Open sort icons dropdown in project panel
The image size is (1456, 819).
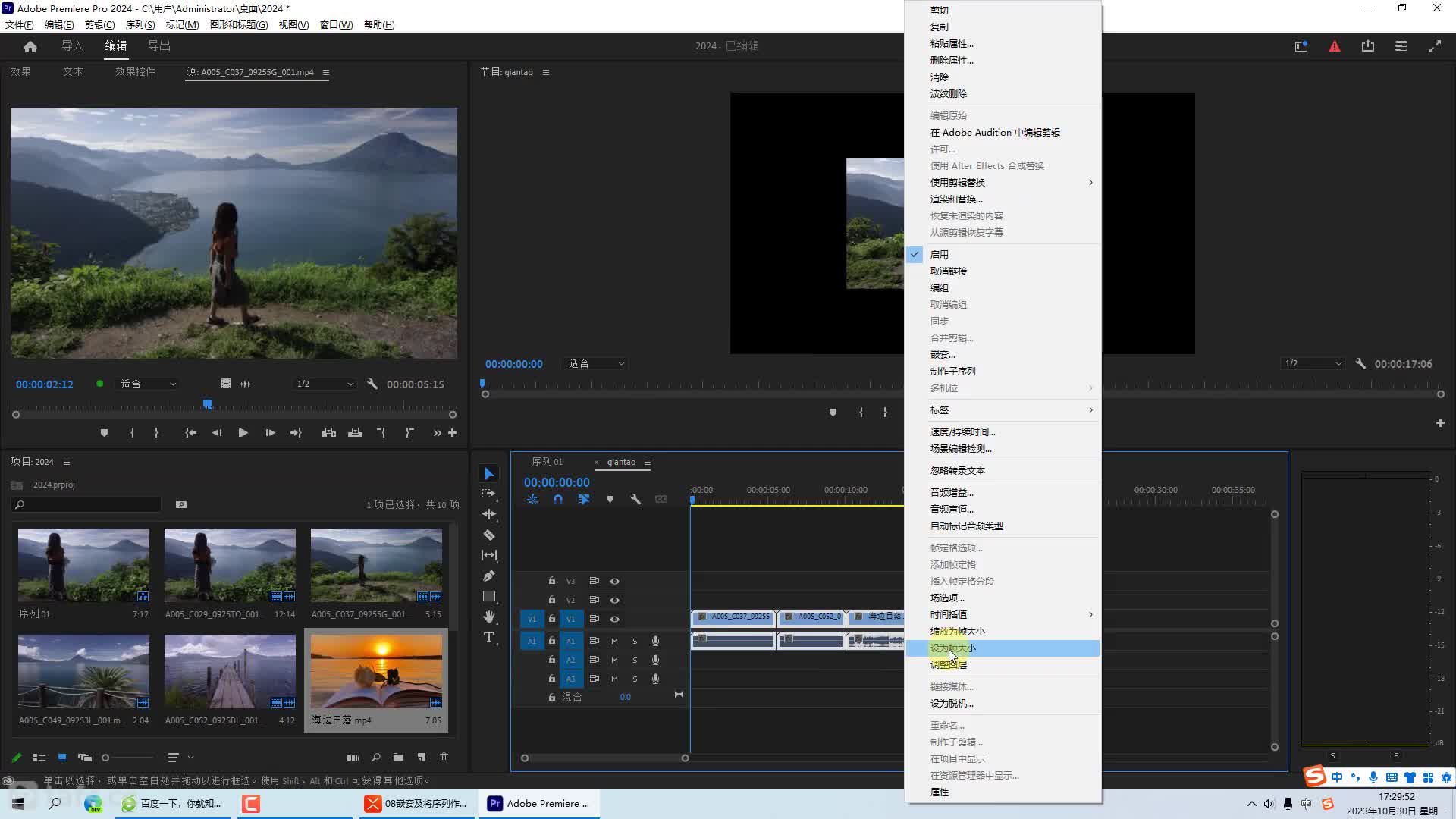point(180,758)
